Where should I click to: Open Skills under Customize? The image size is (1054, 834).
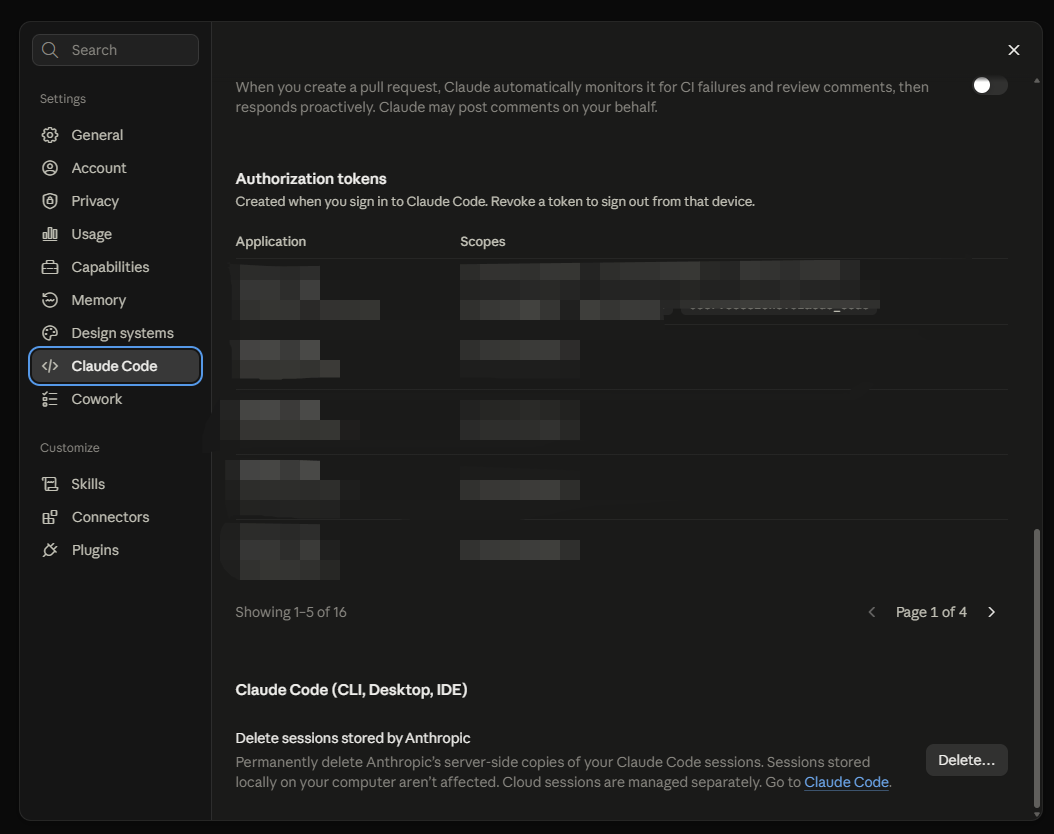(x=116, y=484)
